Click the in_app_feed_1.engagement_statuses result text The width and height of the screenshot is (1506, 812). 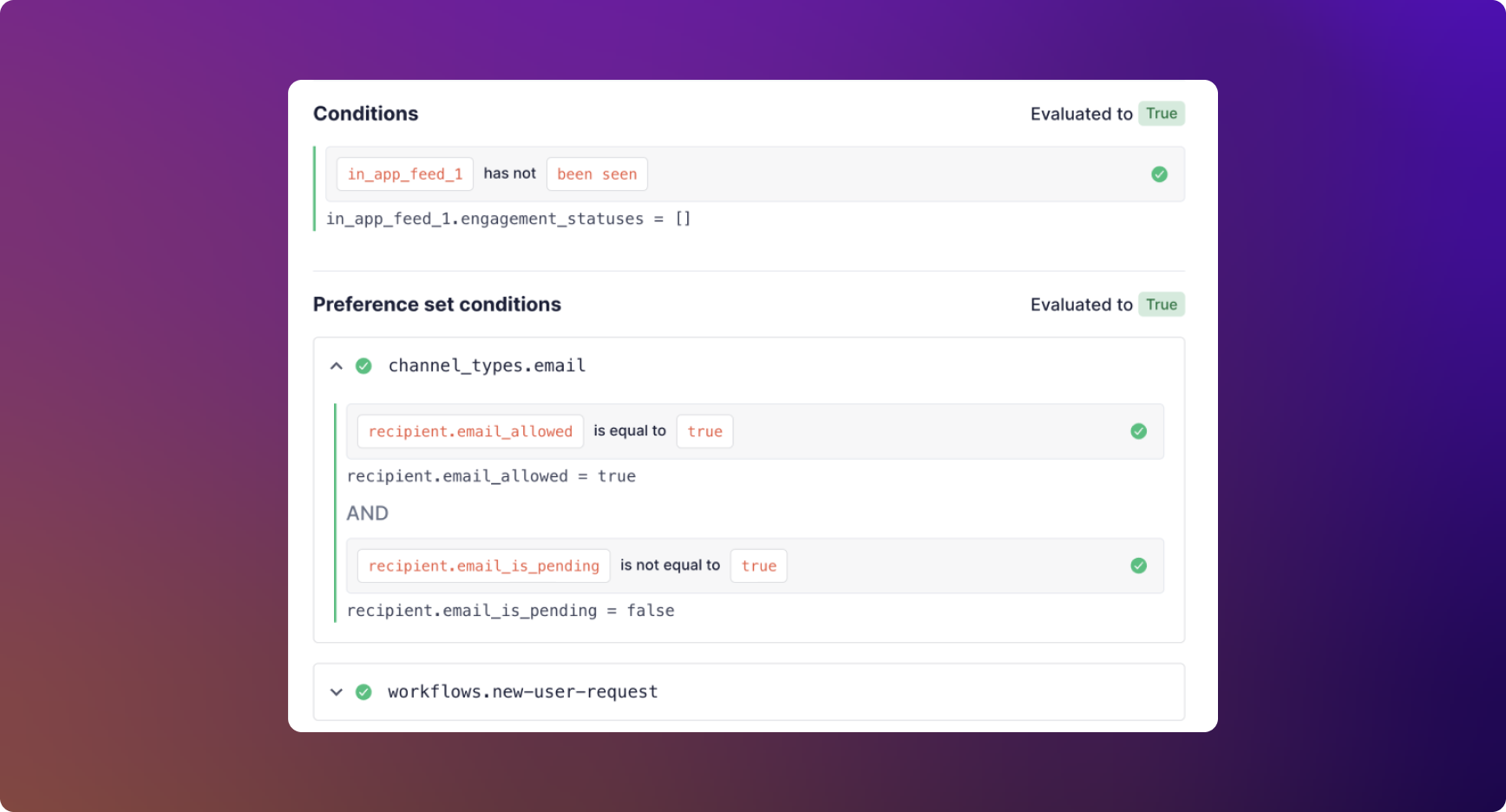pos(508,219)
